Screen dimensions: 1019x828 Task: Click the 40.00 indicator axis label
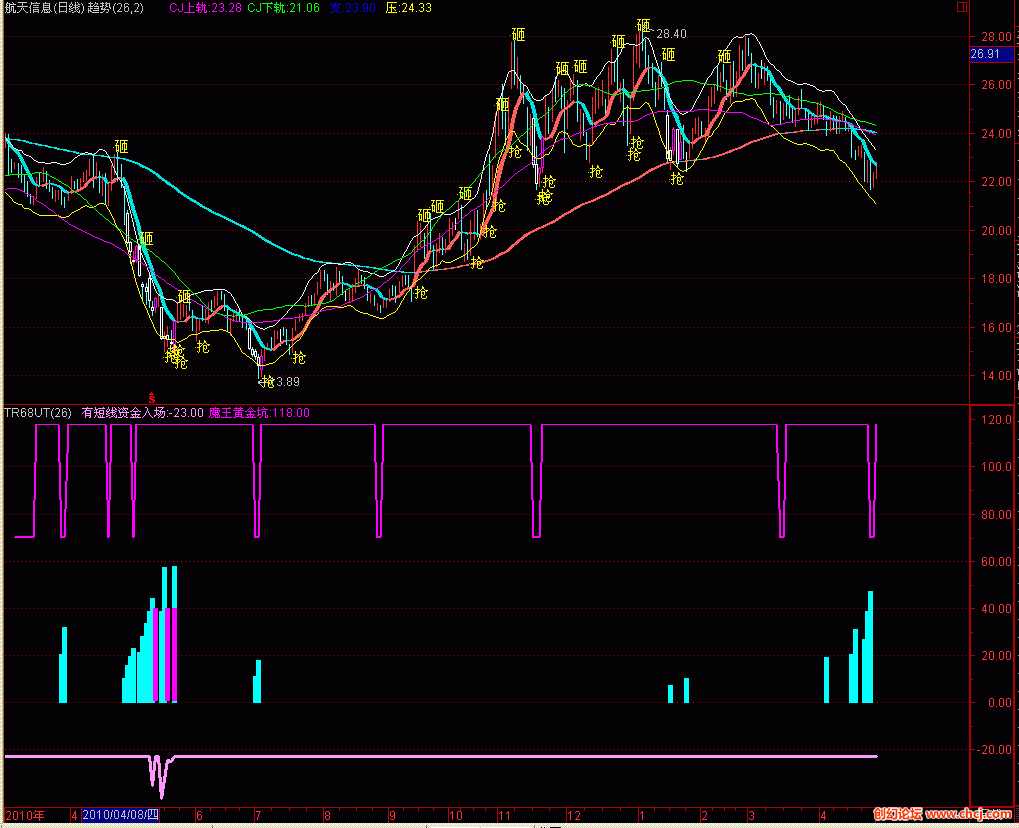pos(996,608)
